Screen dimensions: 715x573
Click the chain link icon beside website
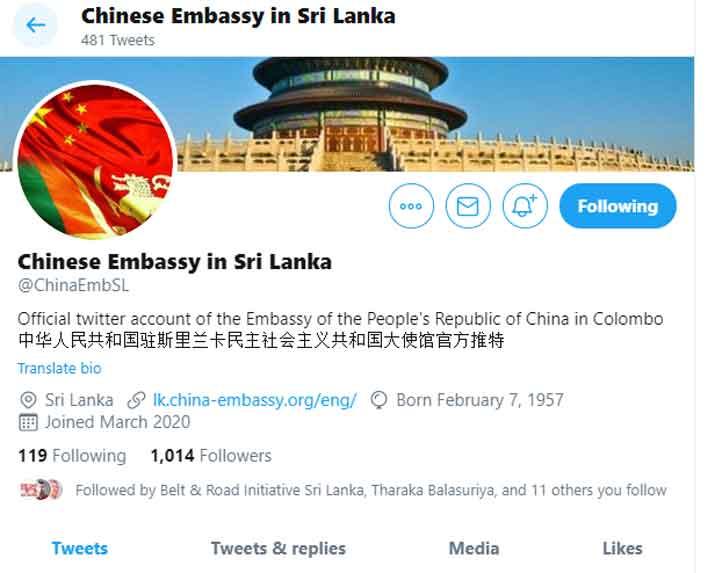(x=136, y=400)
